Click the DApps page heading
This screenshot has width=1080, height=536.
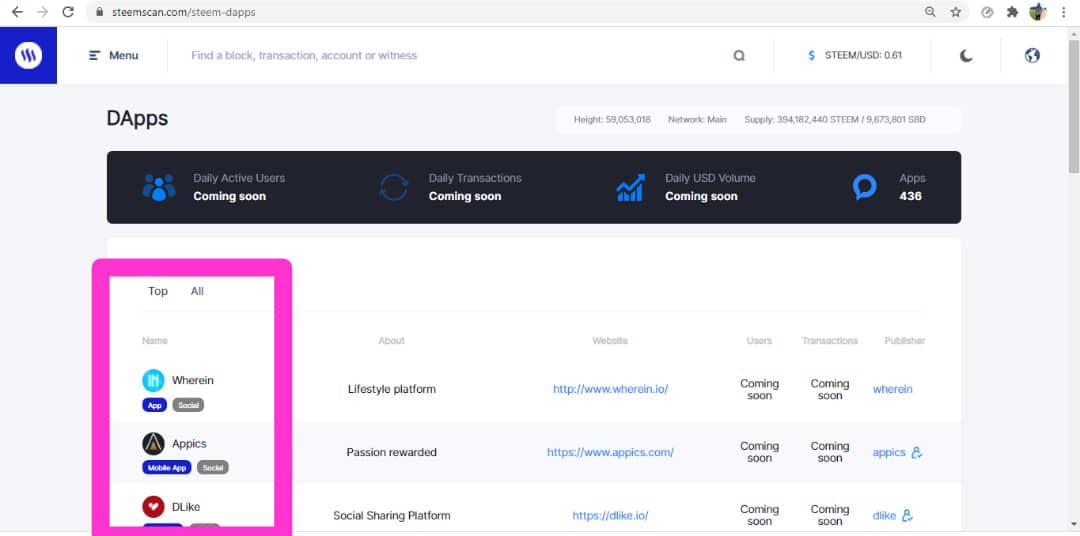pyautogui.click(x=137, y=118)
